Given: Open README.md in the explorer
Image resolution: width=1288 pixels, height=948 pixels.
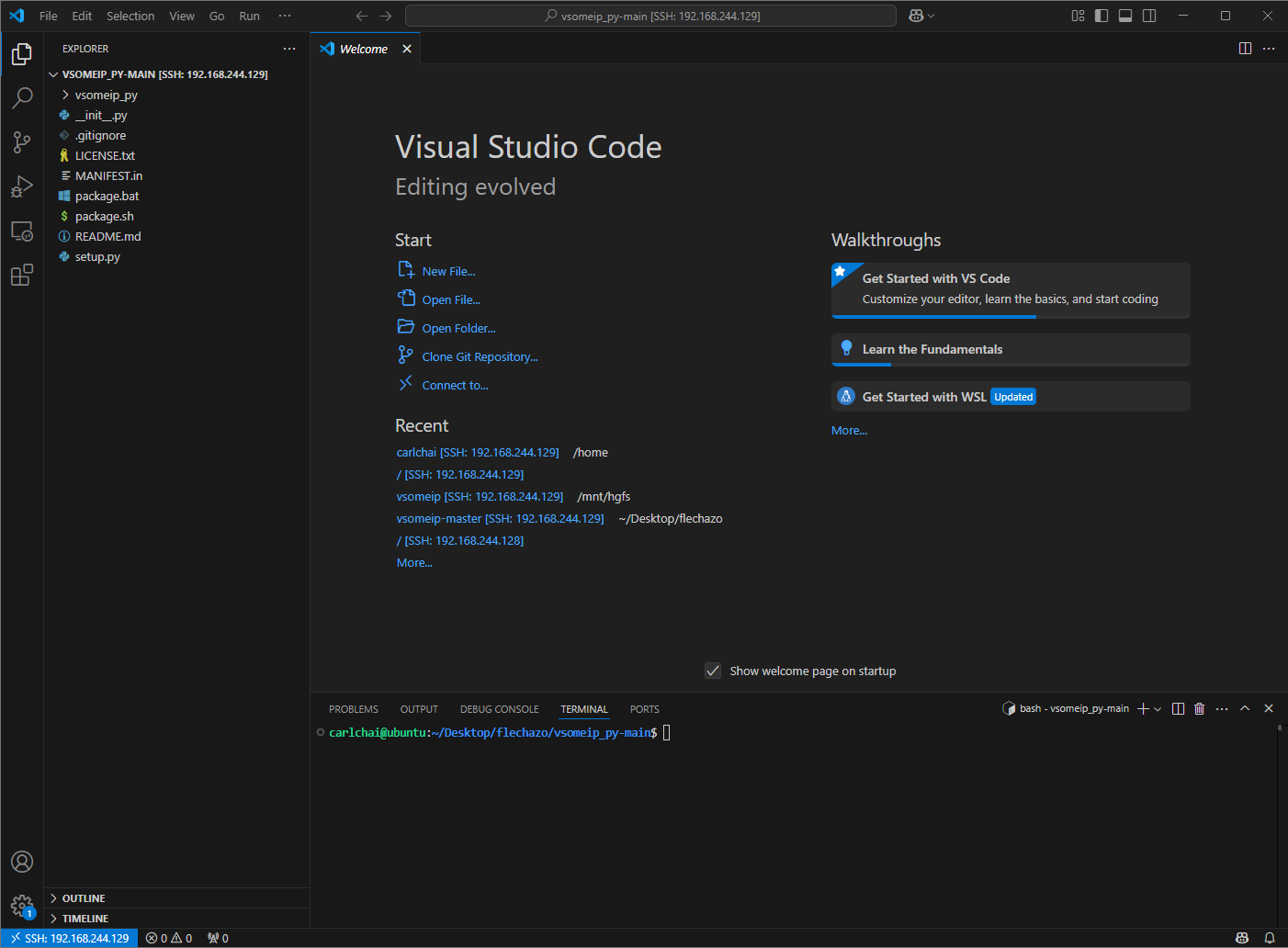Looking at the screenshot, I should [176, 236].
